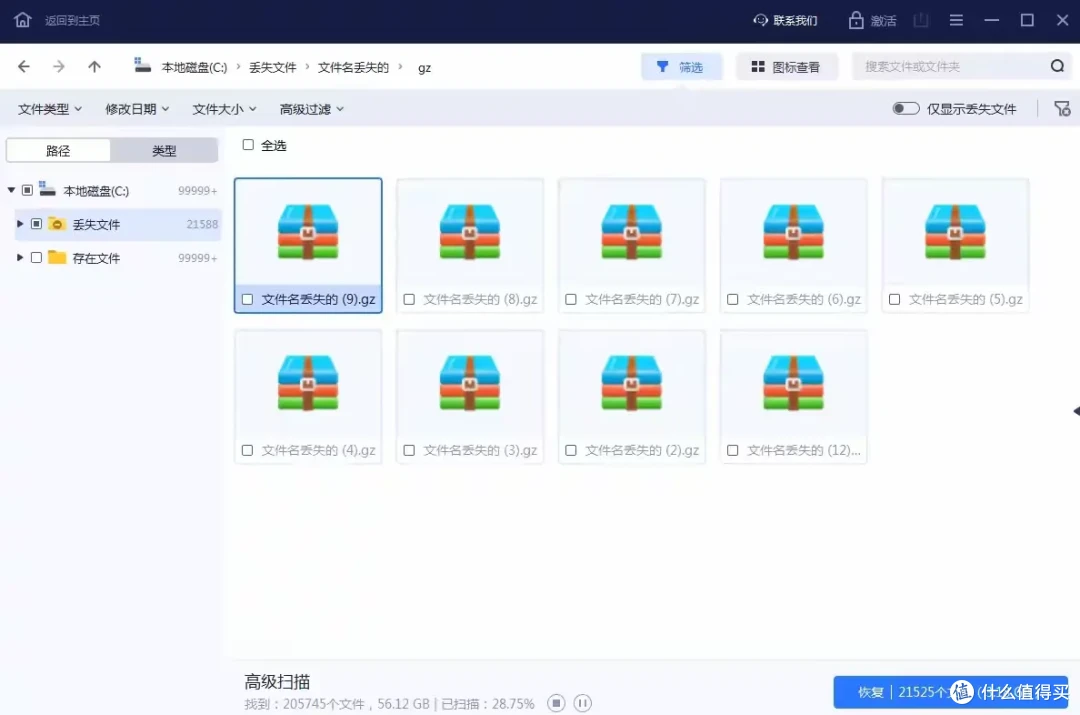
Task: Select 文件名丢失的 (6).gz archive icon
Action: coord(793,232)
